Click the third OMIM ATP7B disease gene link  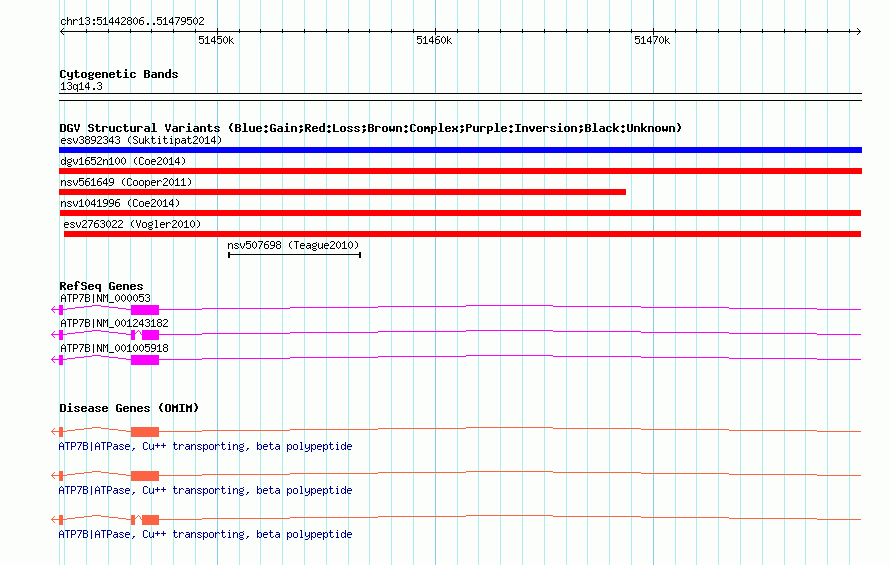pyautogui.click(x=205, y=534)
